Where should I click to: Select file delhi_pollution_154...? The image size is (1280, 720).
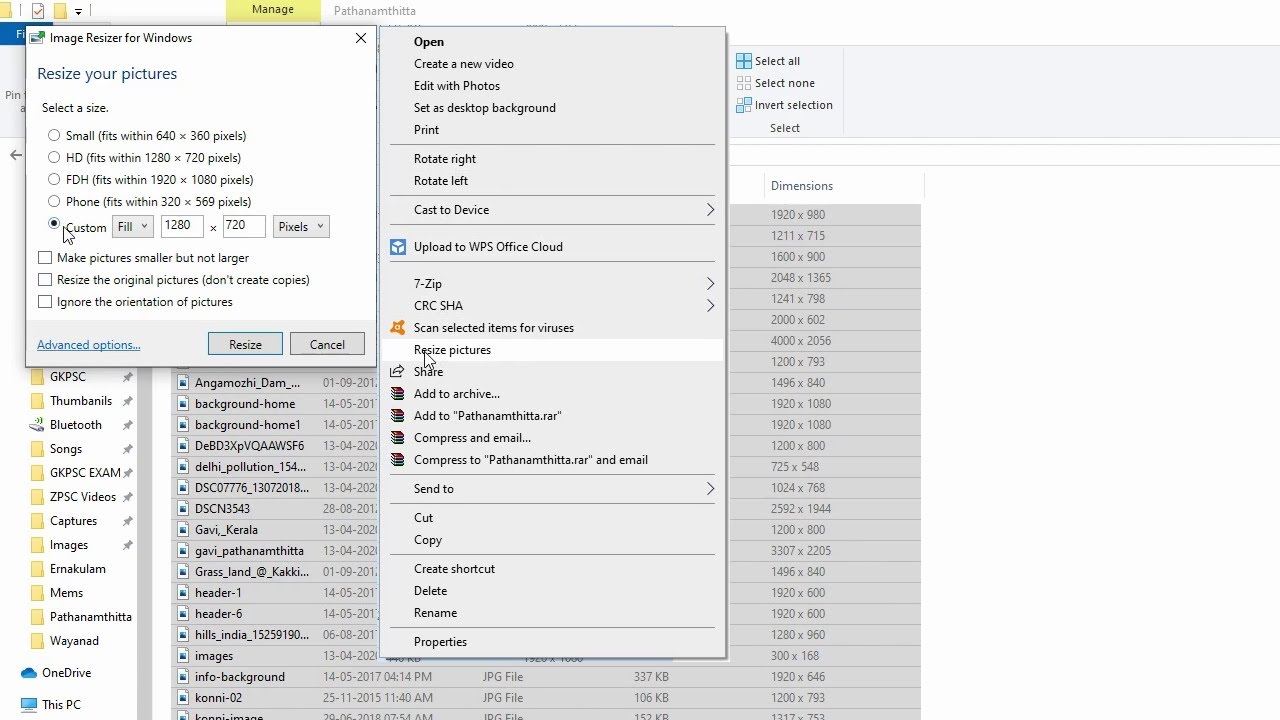(x=251, y=467)
